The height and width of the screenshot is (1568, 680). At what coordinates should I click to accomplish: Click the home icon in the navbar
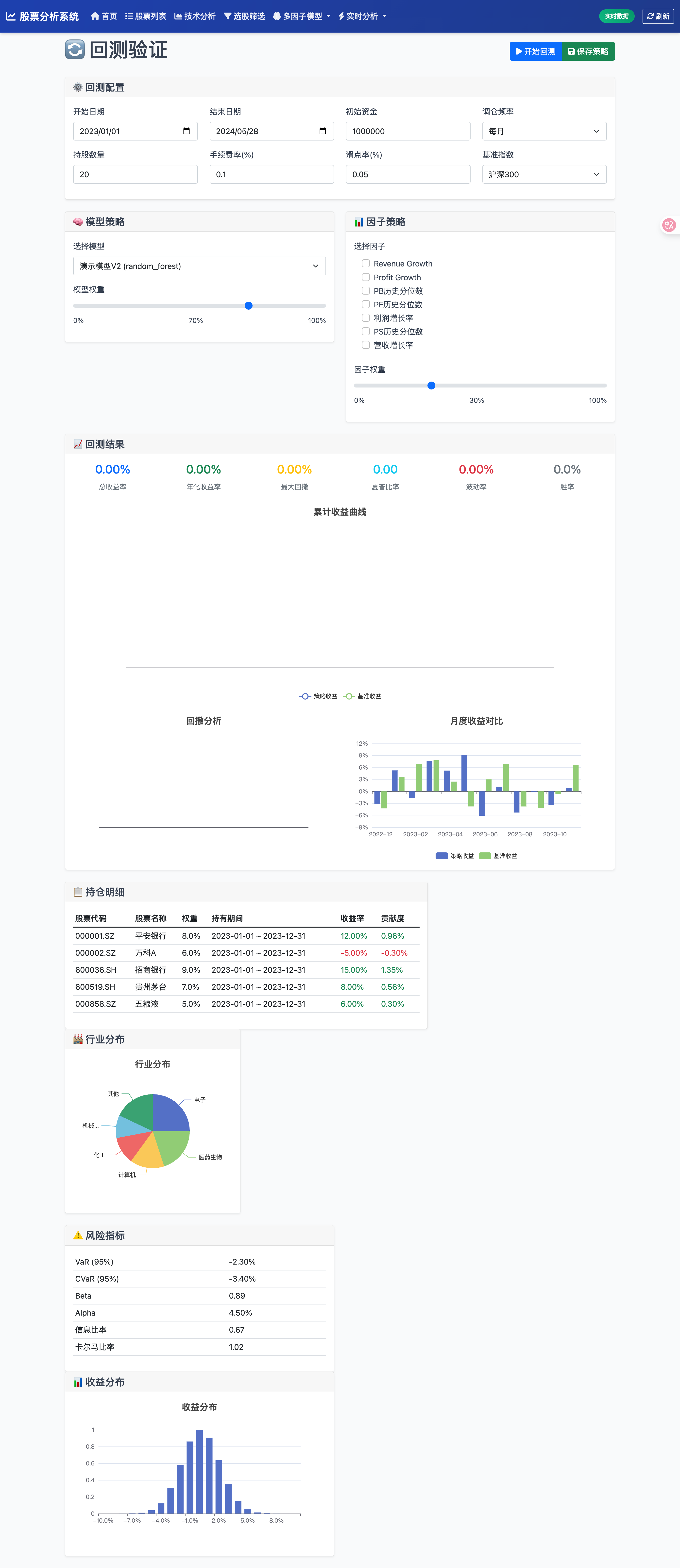(95, 17)
